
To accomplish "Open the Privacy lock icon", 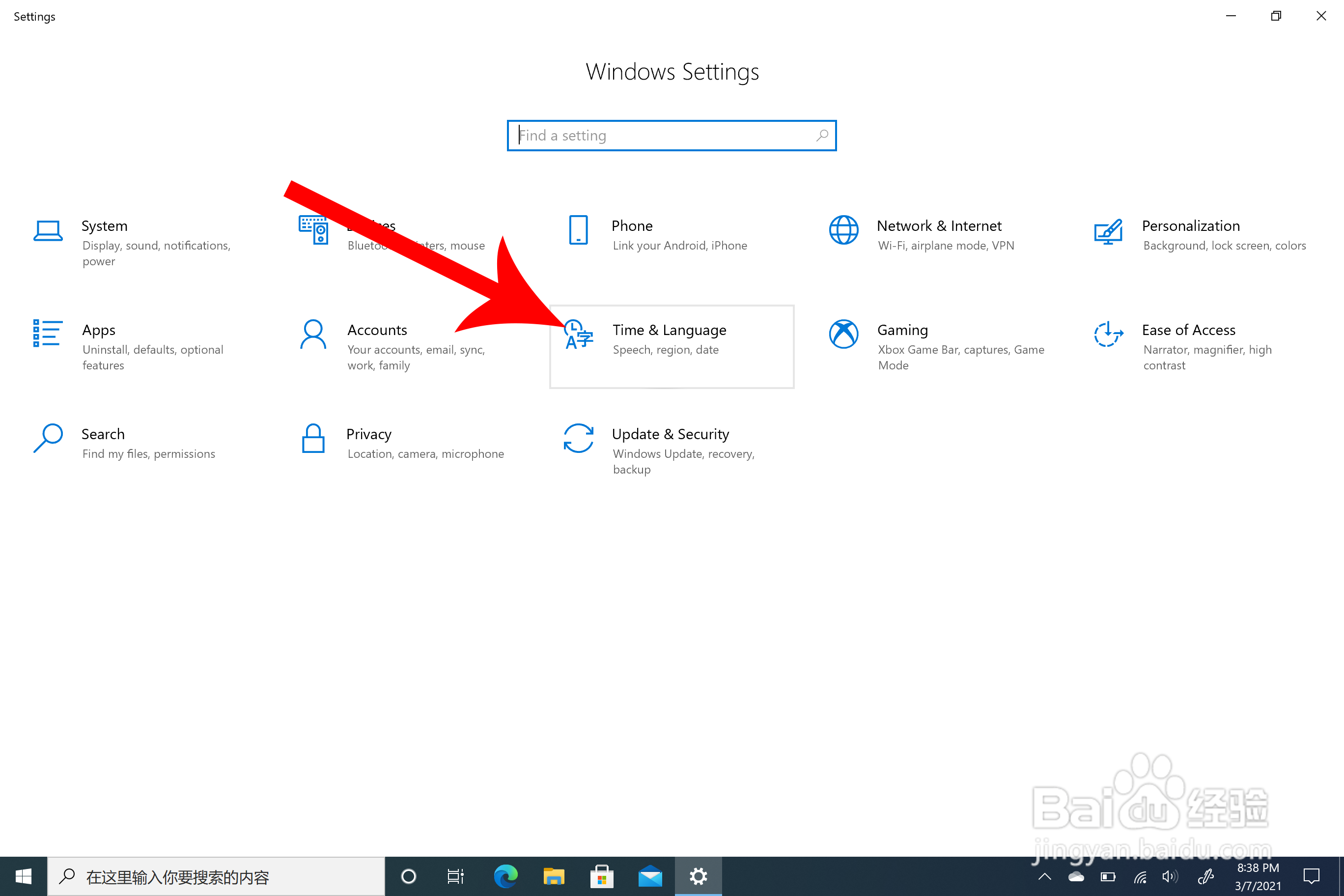I will (x=313, y=439).
